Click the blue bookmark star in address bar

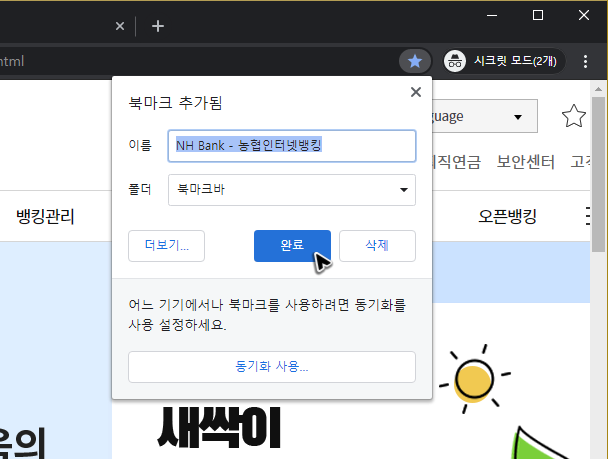click(415, 61)
